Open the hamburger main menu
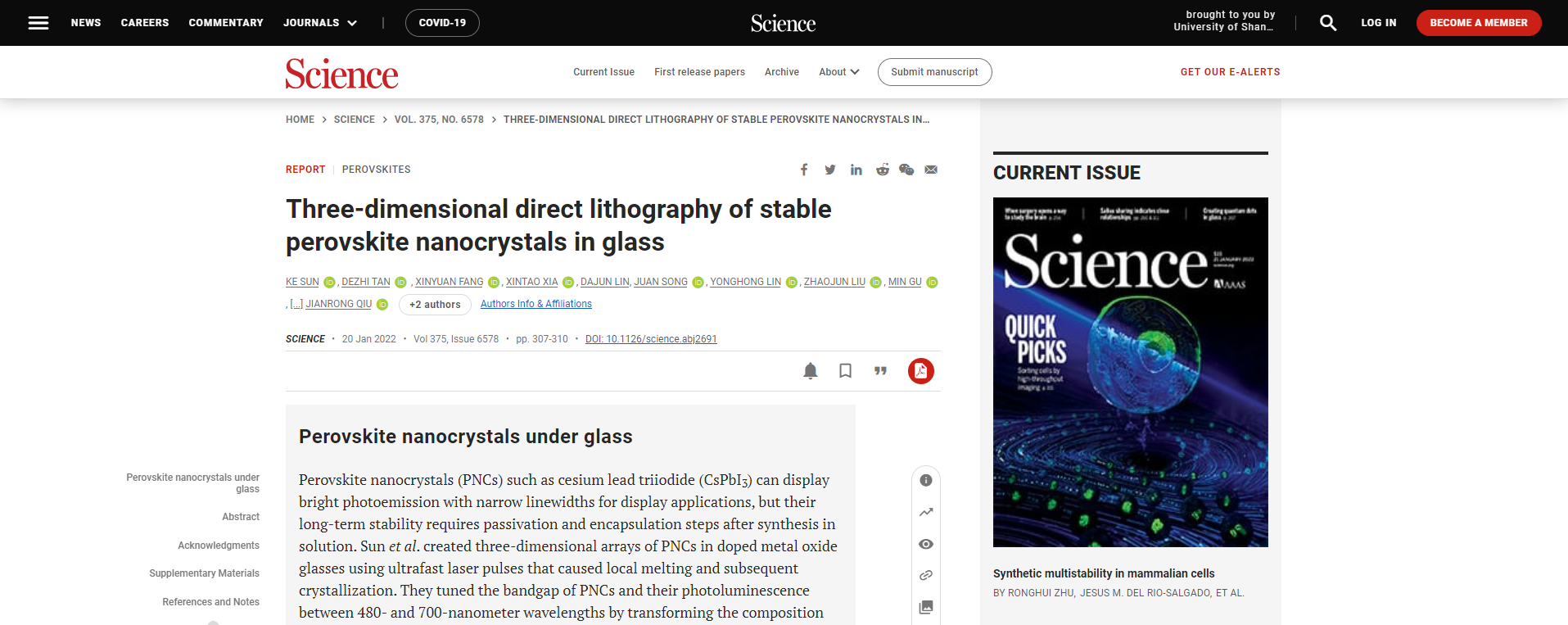1568x625 pixels. (x=38, y=23)
